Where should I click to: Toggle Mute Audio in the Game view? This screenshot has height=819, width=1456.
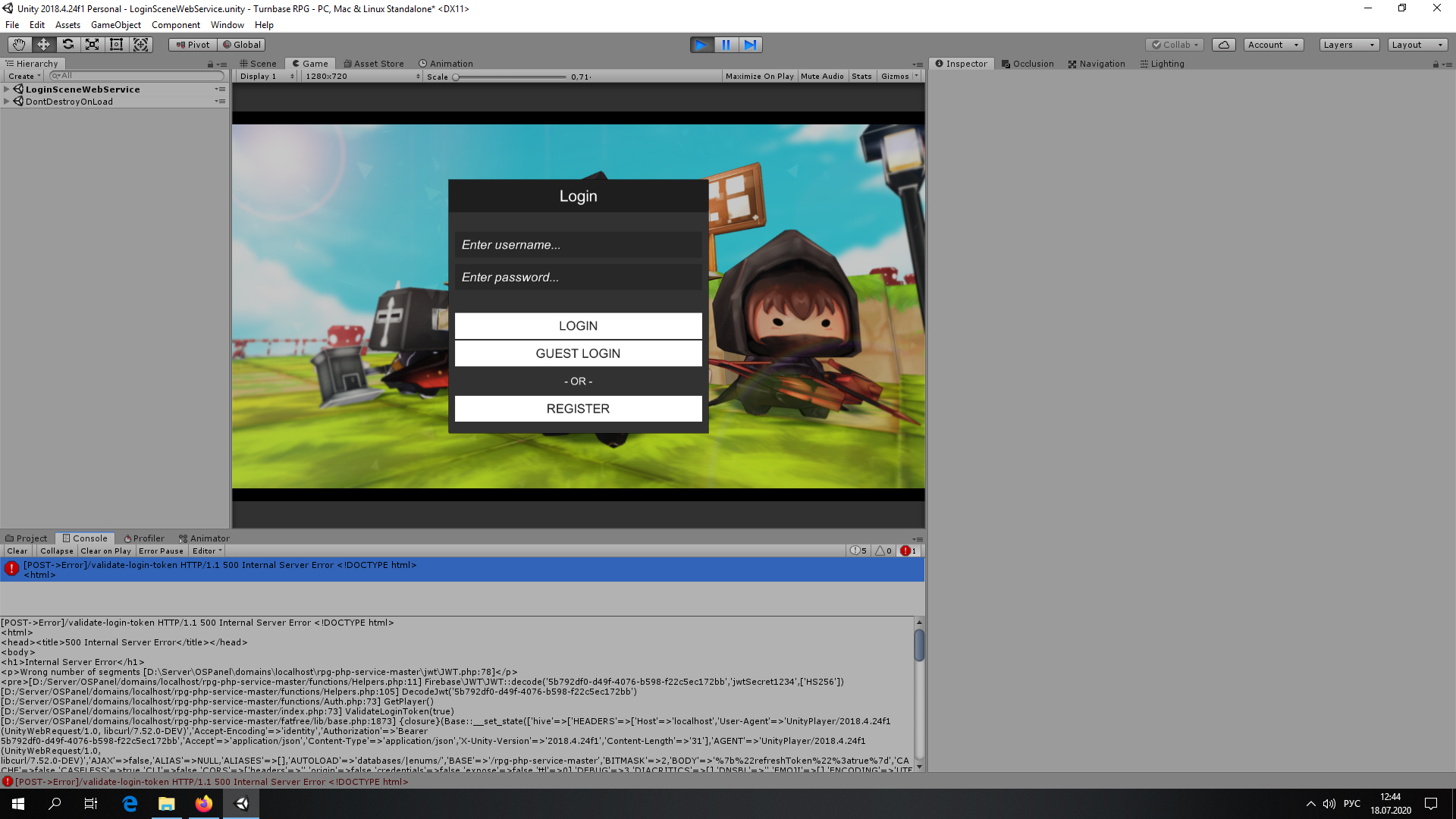tap(822, 76)
